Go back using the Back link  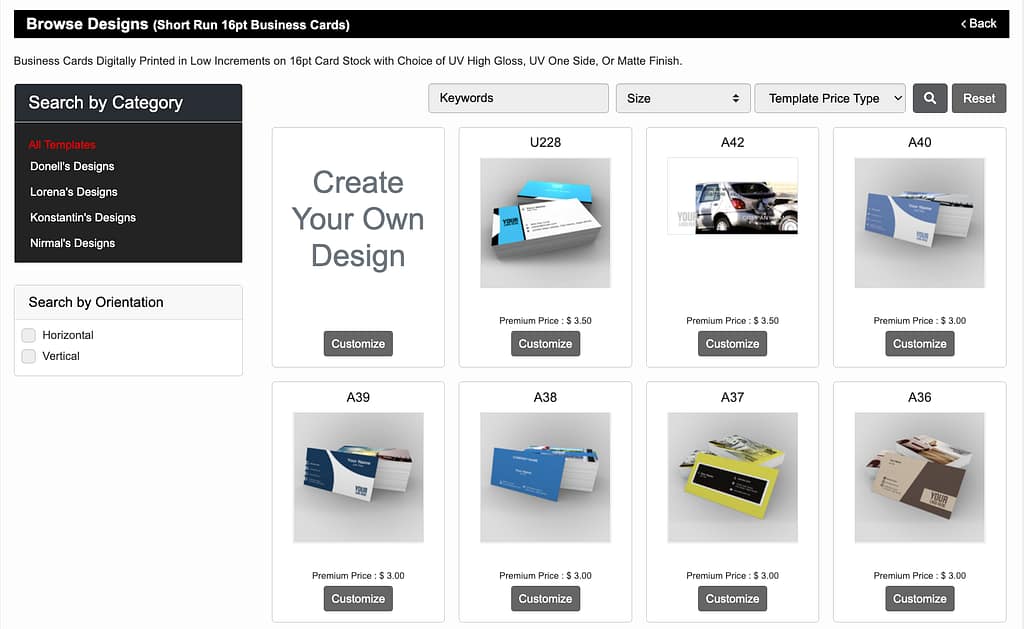point(978,23)
